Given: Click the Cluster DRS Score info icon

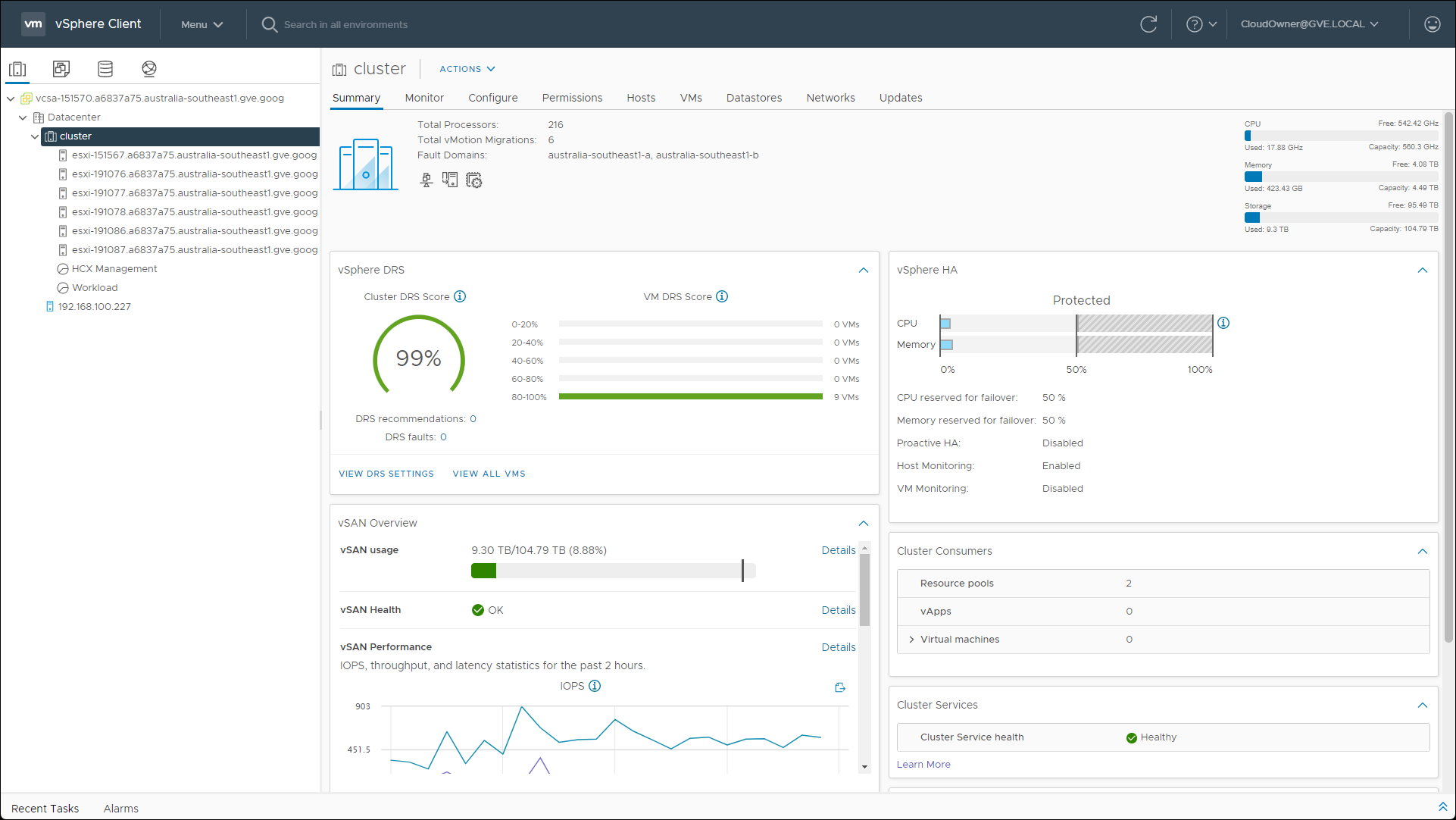Looking at the screenshot, I should coord(460,296).
